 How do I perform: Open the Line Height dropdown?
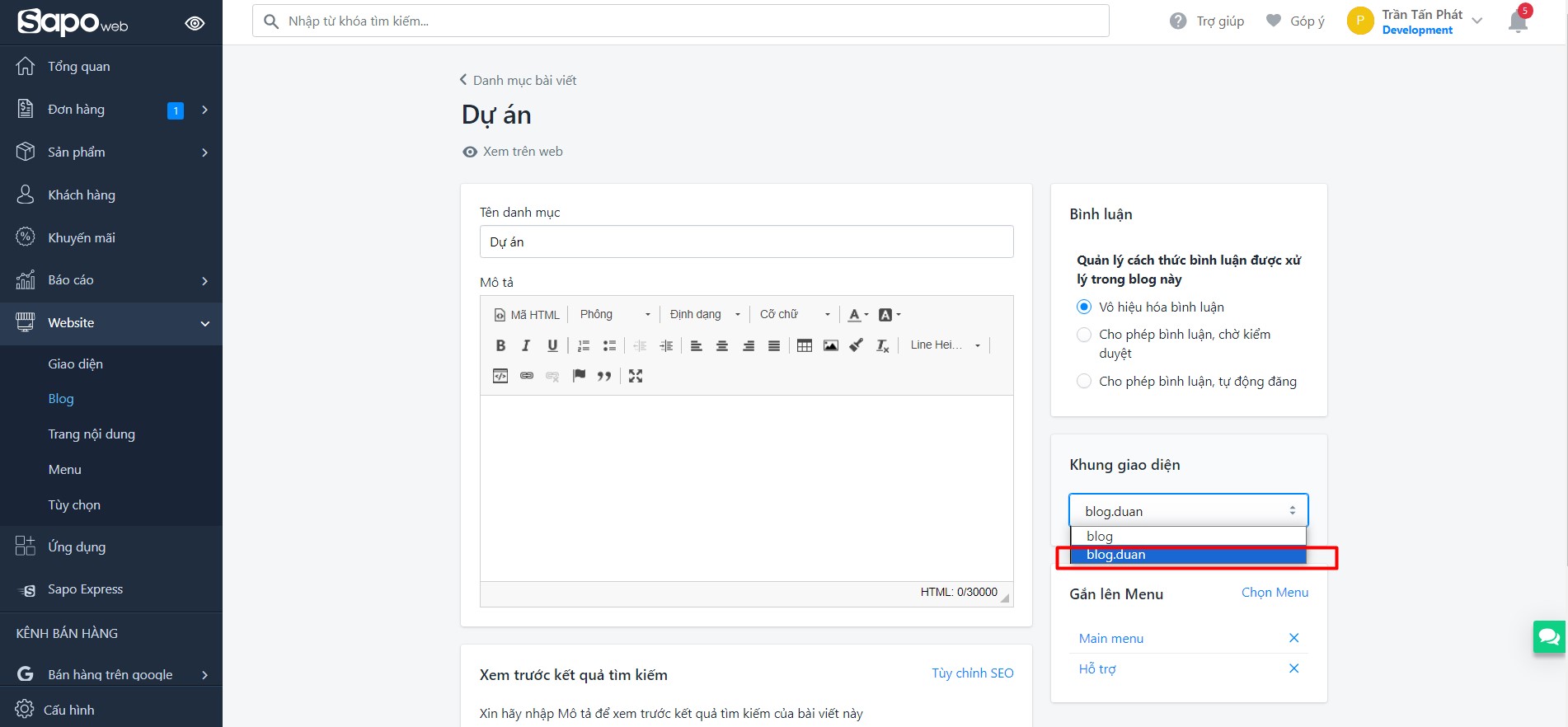point(945,345)
